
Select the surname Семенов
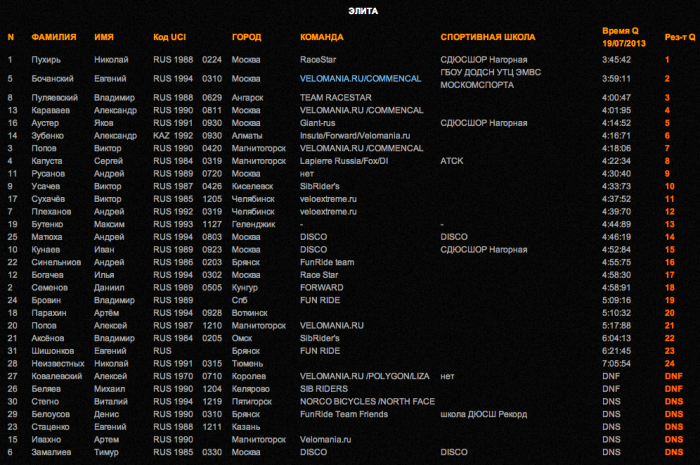[x=50, y=288]
